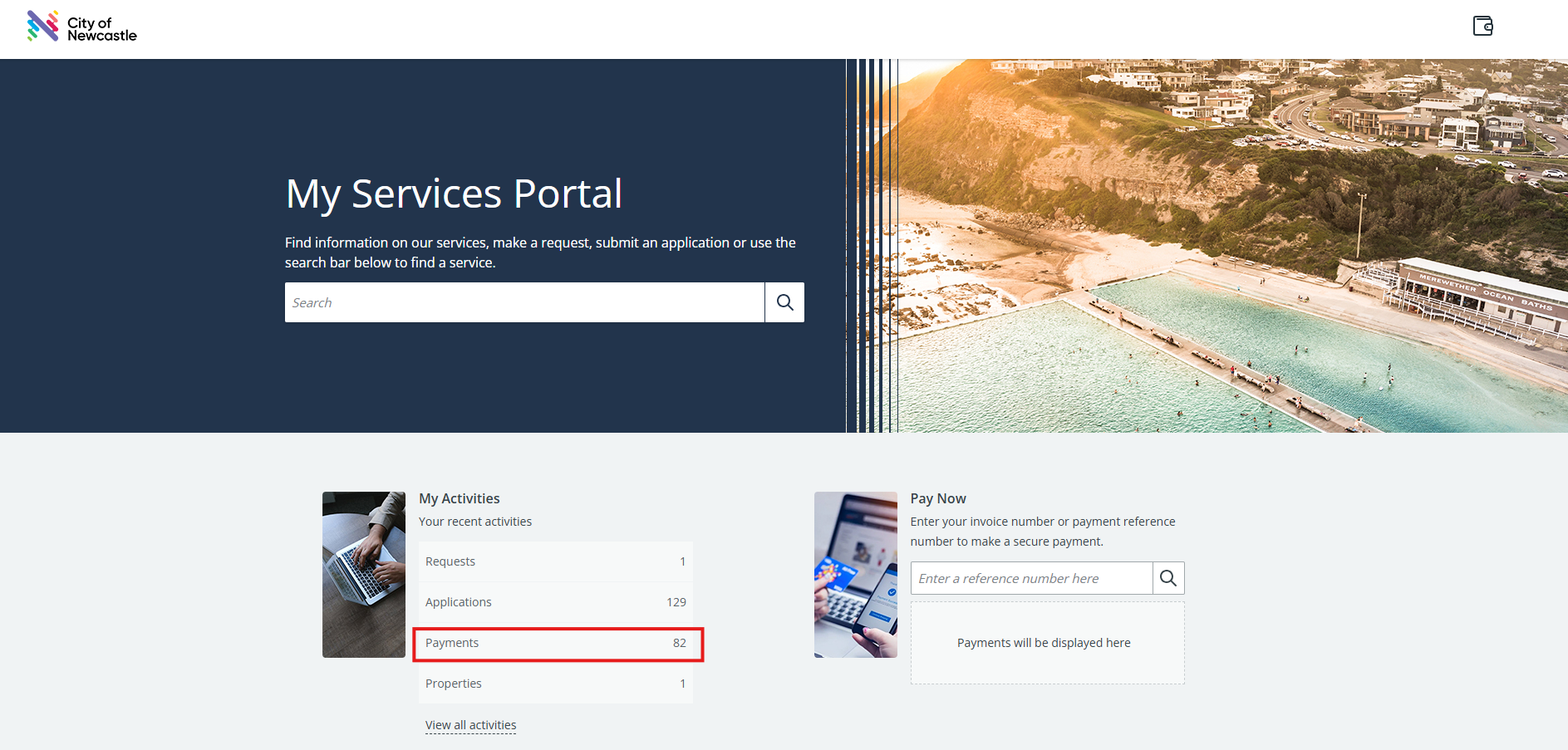This screenshot has height=750, width=1568.
Task: Click the magnifier button beside the main Search field
Action: click(x=784, y=302)
